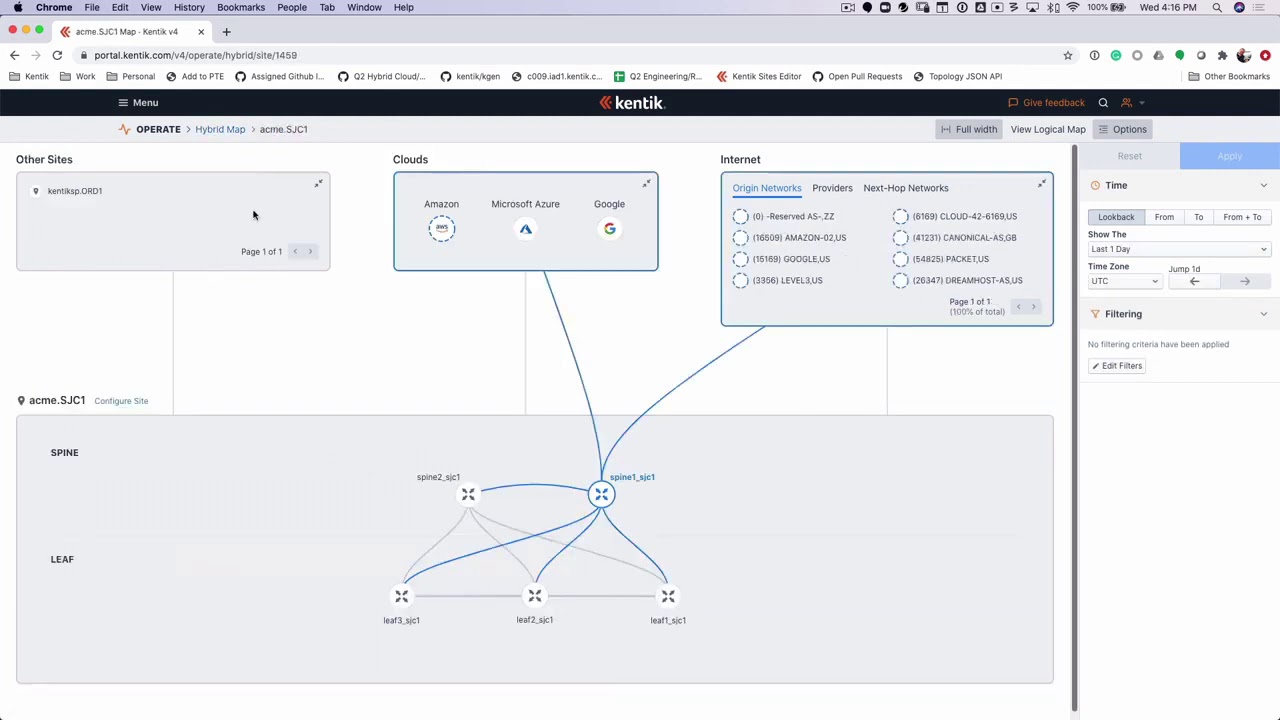Open Kentik Sites Editor bookmark
The height and width of the screenshot is (720, 1280).
[759, 76]
